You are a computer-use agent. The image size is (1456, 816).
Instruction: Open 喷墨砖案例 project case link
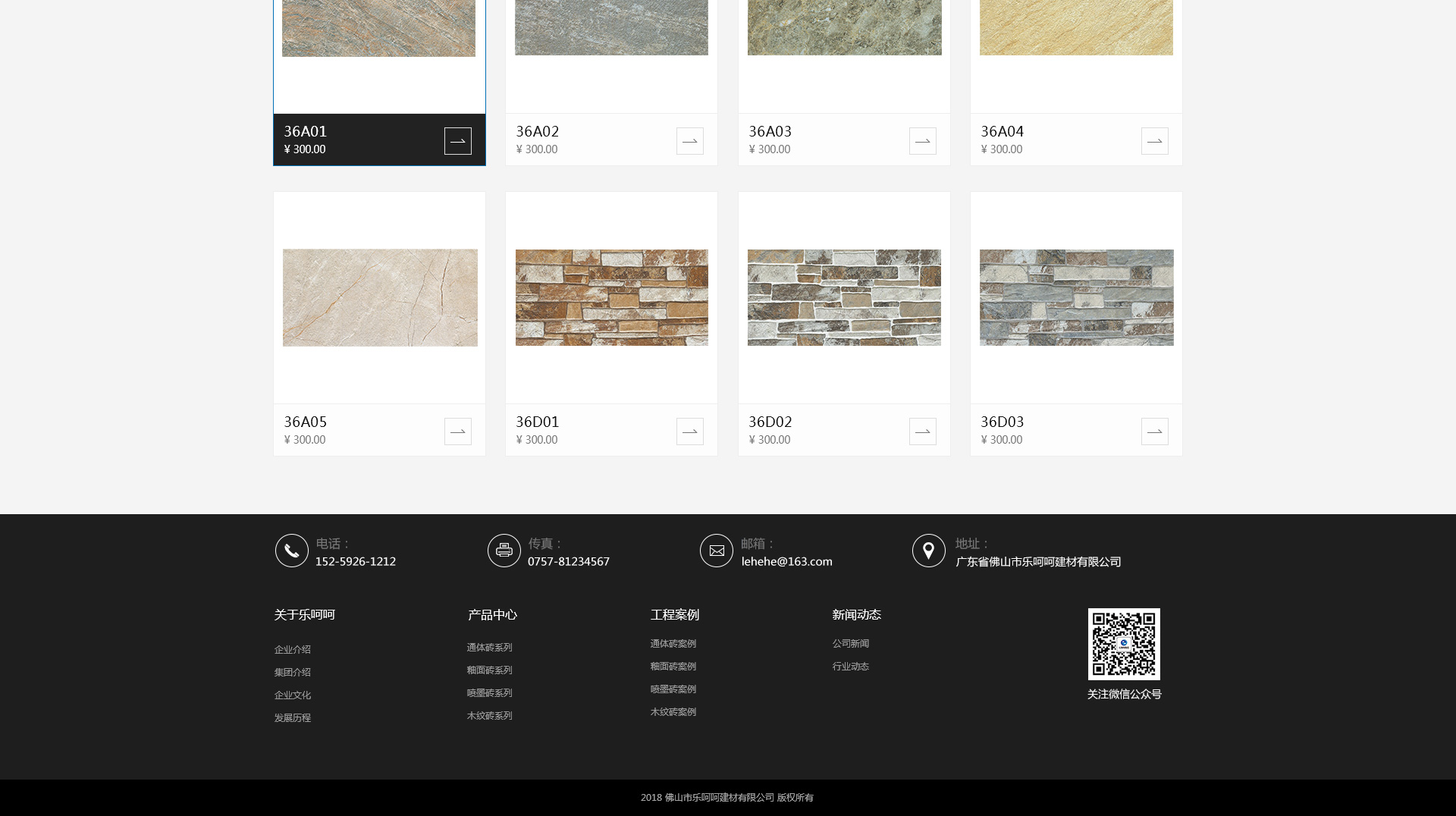[673, 689]
